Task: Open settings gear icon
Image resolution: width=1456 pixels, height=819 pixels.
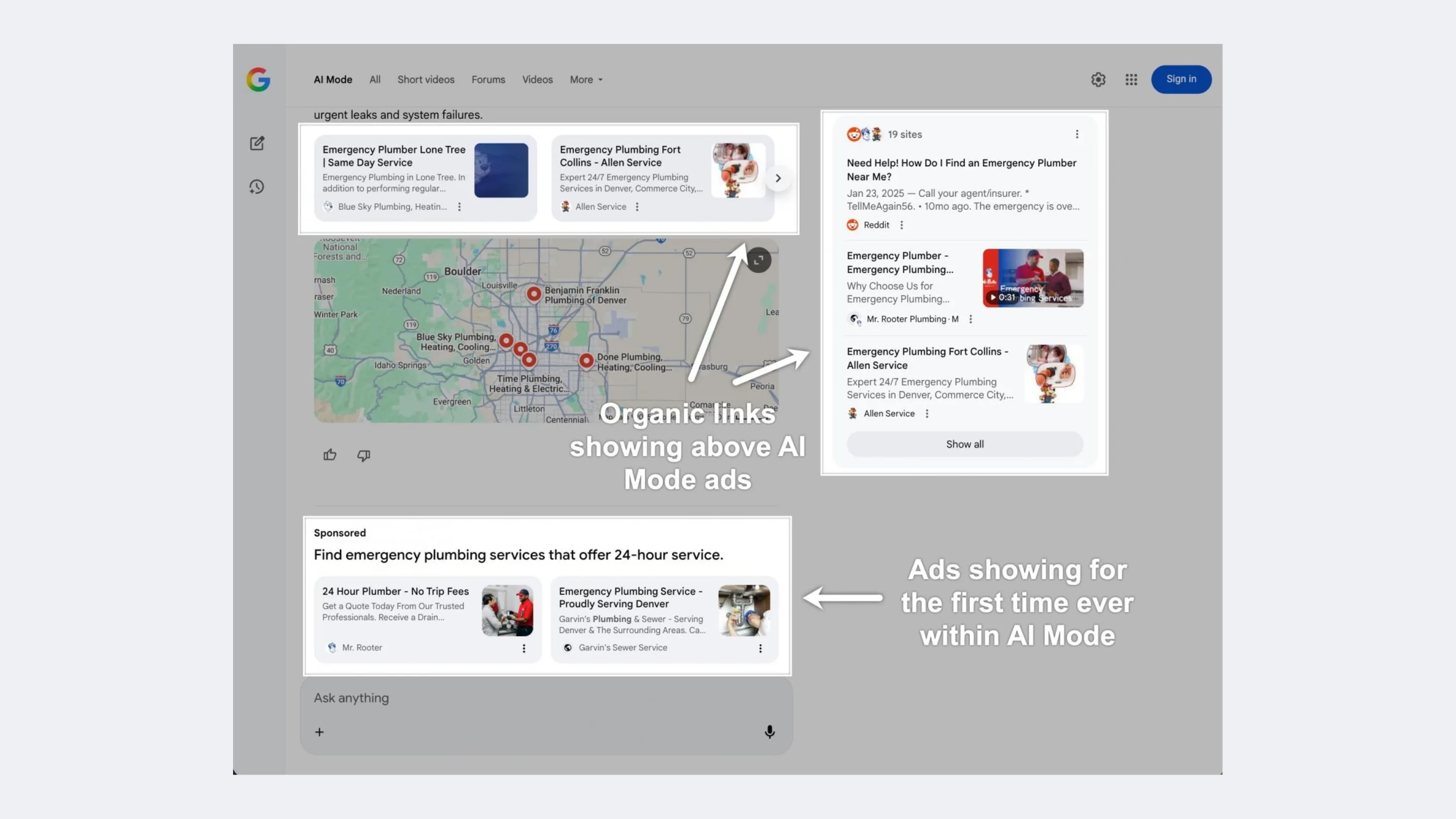Action: (x=1098, y=80)
